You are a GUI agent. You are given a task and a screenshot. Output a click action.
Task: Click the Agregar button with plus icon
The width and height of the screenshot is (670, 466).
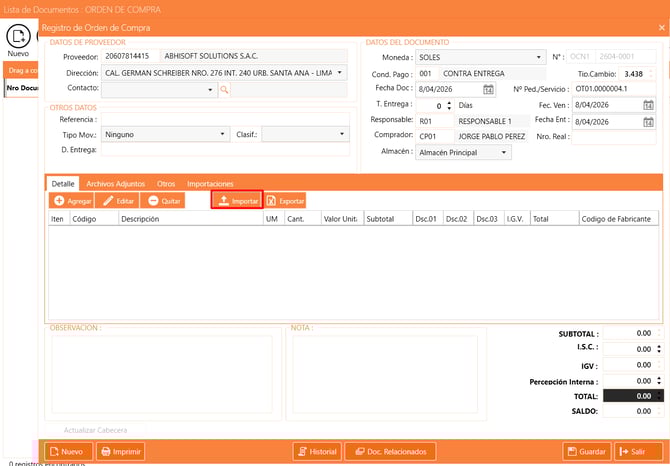click(x=71, y=201)
